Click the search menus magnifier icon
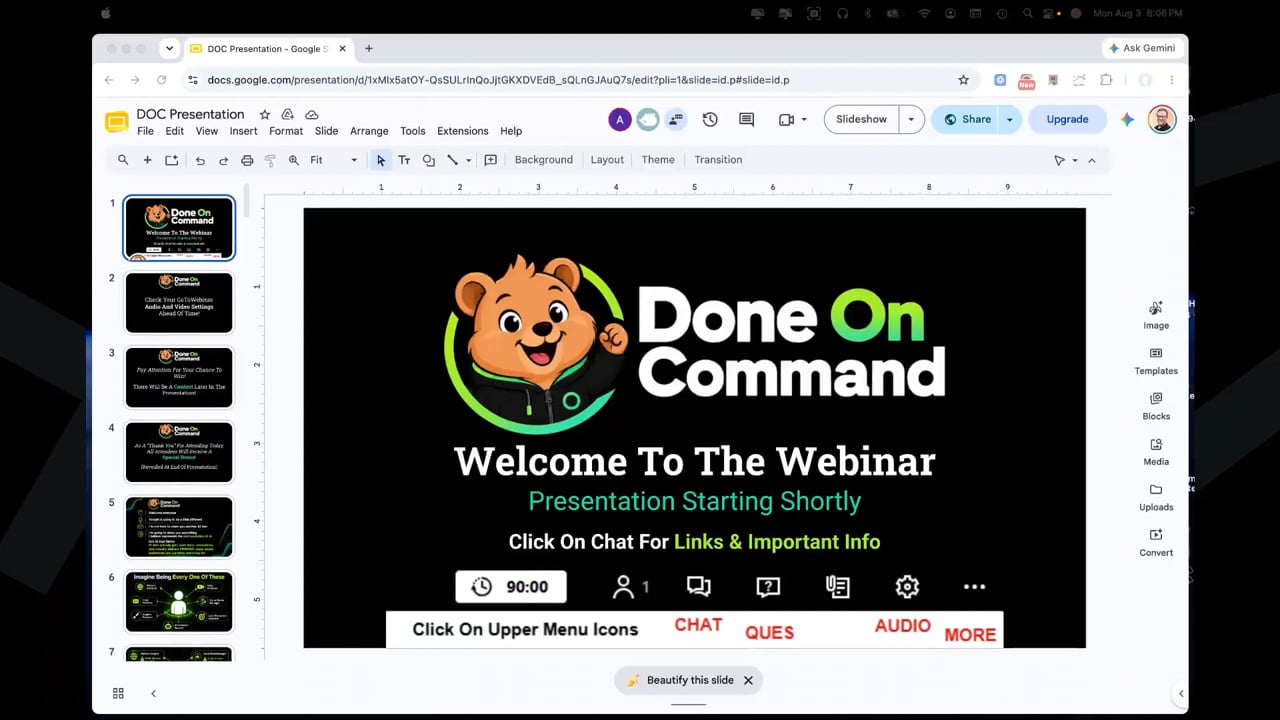The height and width of the screenshot is (720, 1280). [x=123, y=160]
